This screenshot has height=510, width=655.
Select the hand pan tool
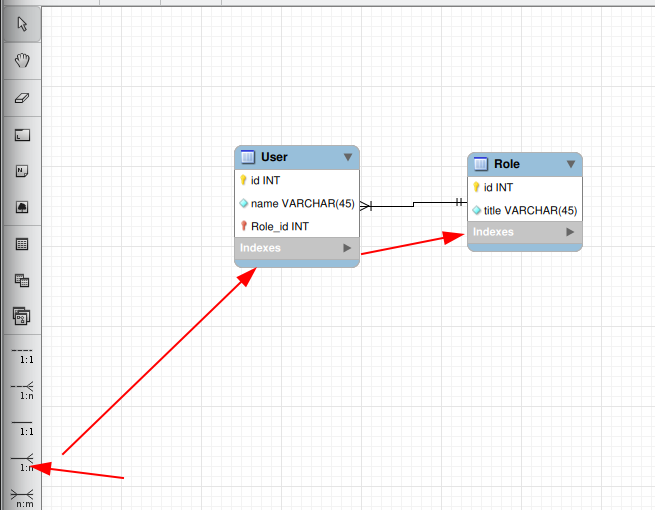pos(22,61)
